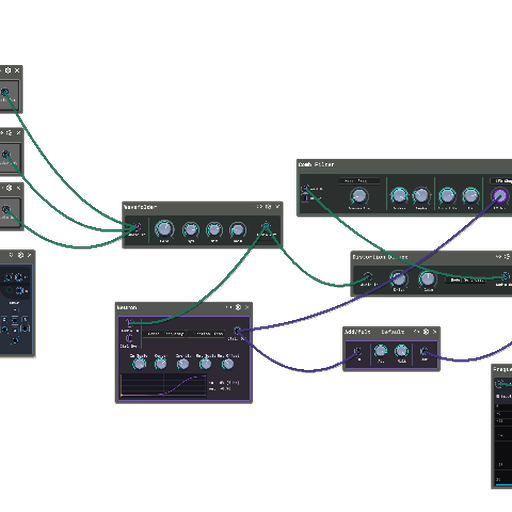
Task: Click the Comb Filter lower input port
Action: (305, 198)
